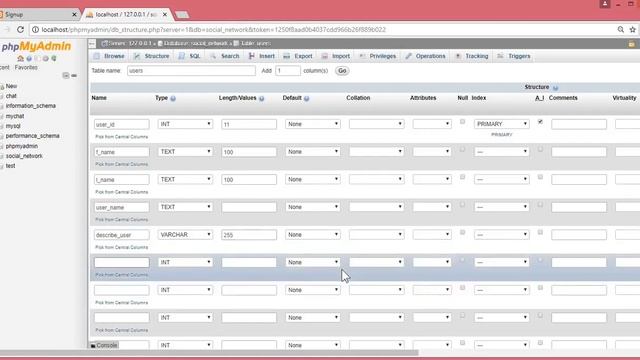This screenshot has width=640, height=360.
Task: Click the Length/Values help icon
Action: (262, 98)
